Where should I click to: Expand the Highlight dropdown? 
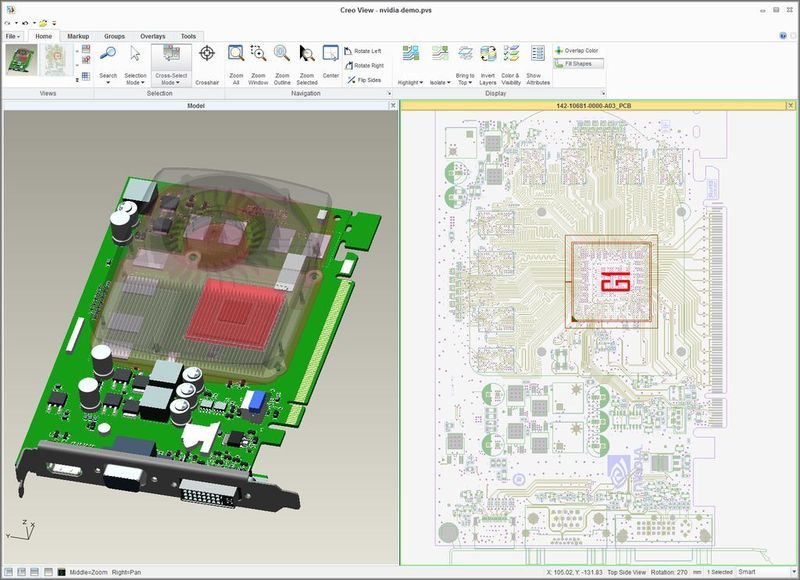pos(410,83)
